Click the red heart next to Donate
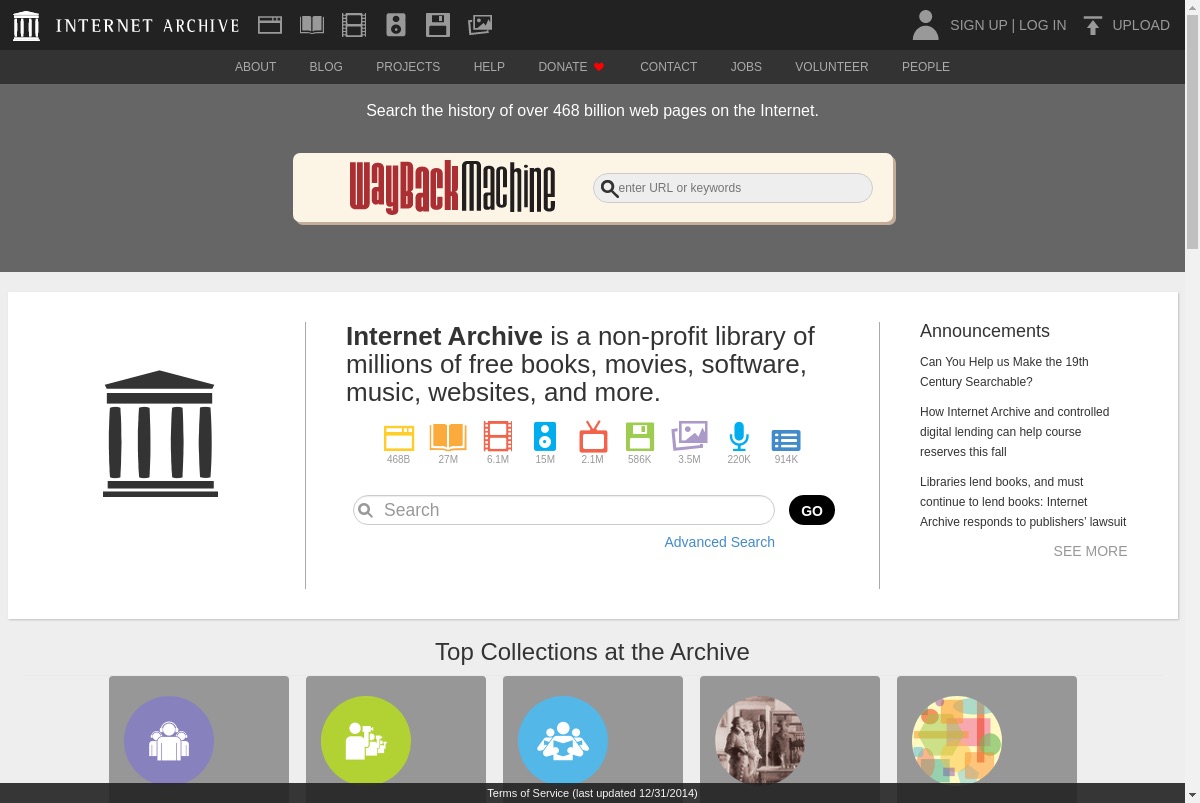Viewport: 1200px width, 803px height. coord(599,67)
